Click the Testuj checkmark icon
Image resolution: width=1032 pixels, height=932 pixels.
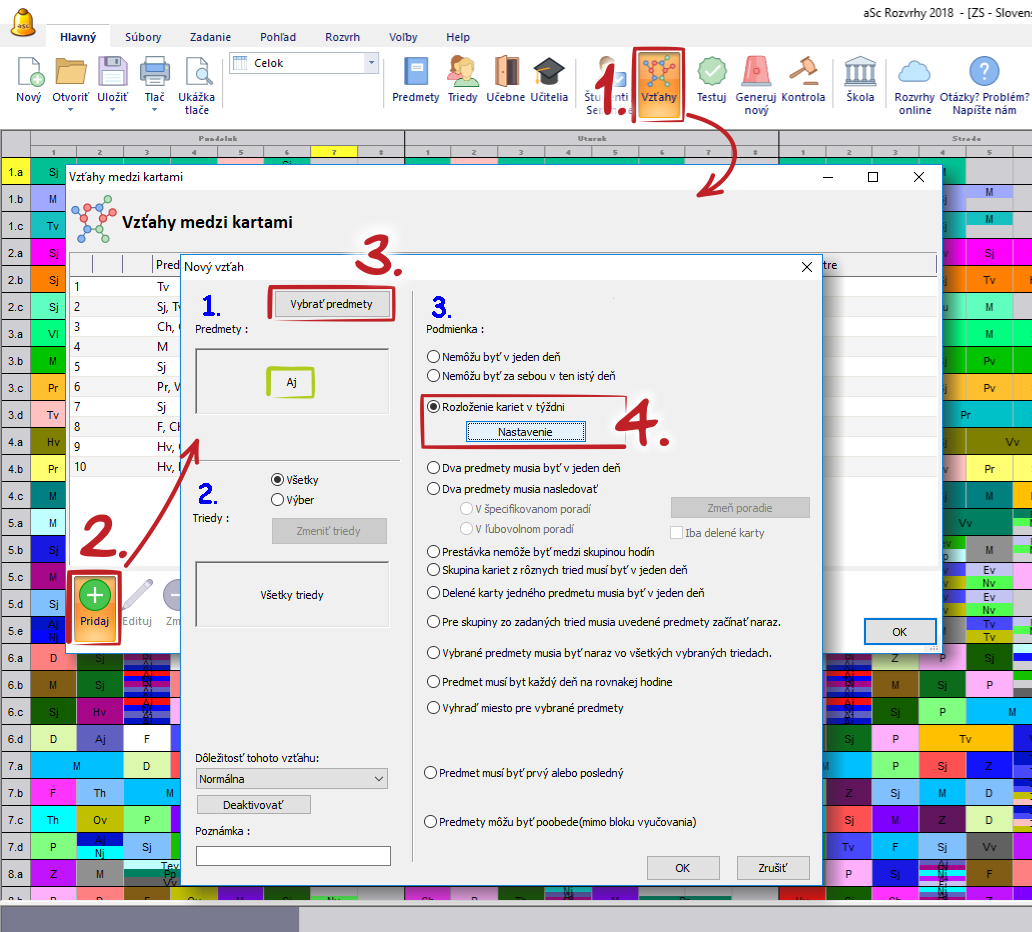pyautogui.click(x=711, y=73)
